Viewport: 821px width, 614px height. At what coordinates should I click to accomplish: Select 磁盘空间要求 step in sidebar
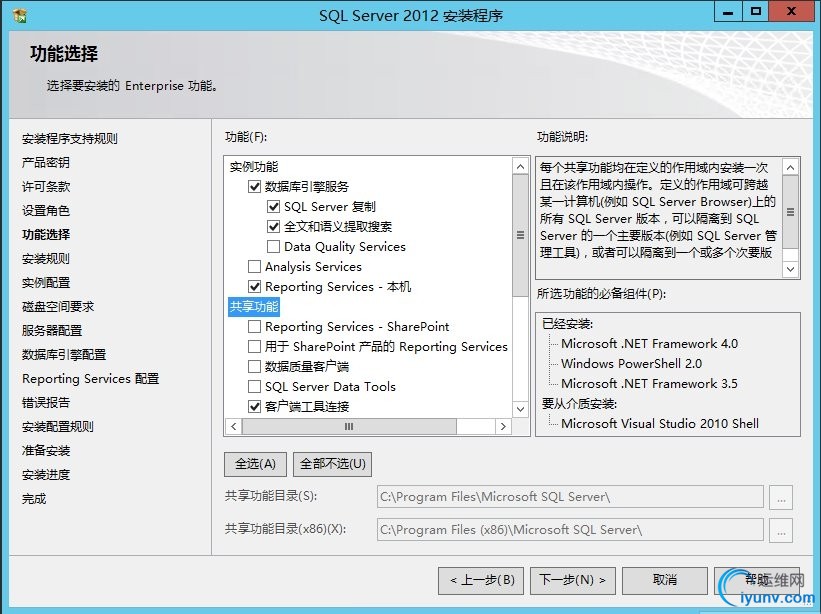[x=58, y=307]
